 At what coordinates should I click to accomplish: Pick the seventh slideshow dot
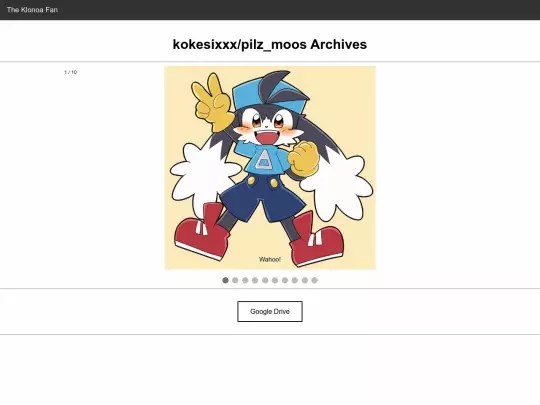point(285,280)
